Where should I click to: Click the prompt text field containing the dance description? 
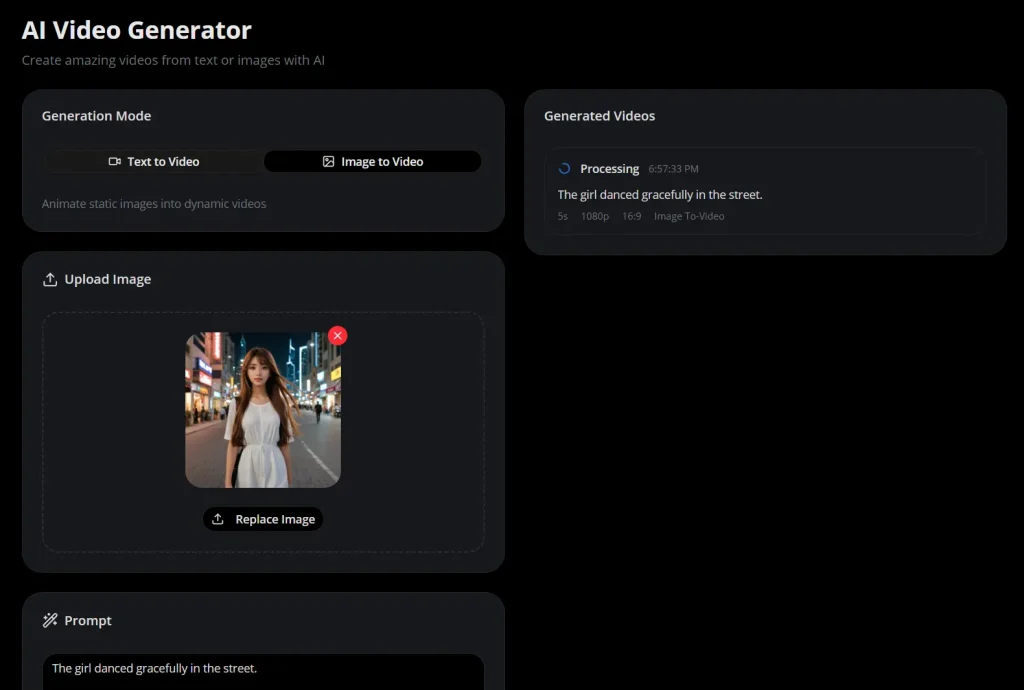pos(263,668)
